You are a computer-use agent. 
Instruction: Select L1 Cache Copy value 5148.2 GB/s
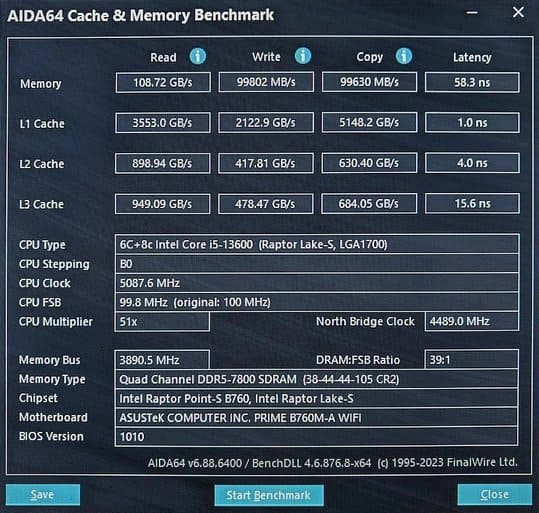pos(369,122)
